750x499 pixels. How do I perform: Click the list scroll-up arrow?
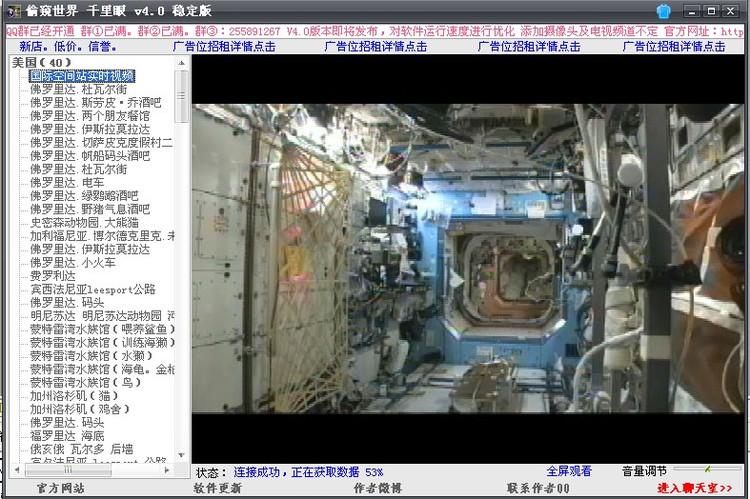pos(181,63)
